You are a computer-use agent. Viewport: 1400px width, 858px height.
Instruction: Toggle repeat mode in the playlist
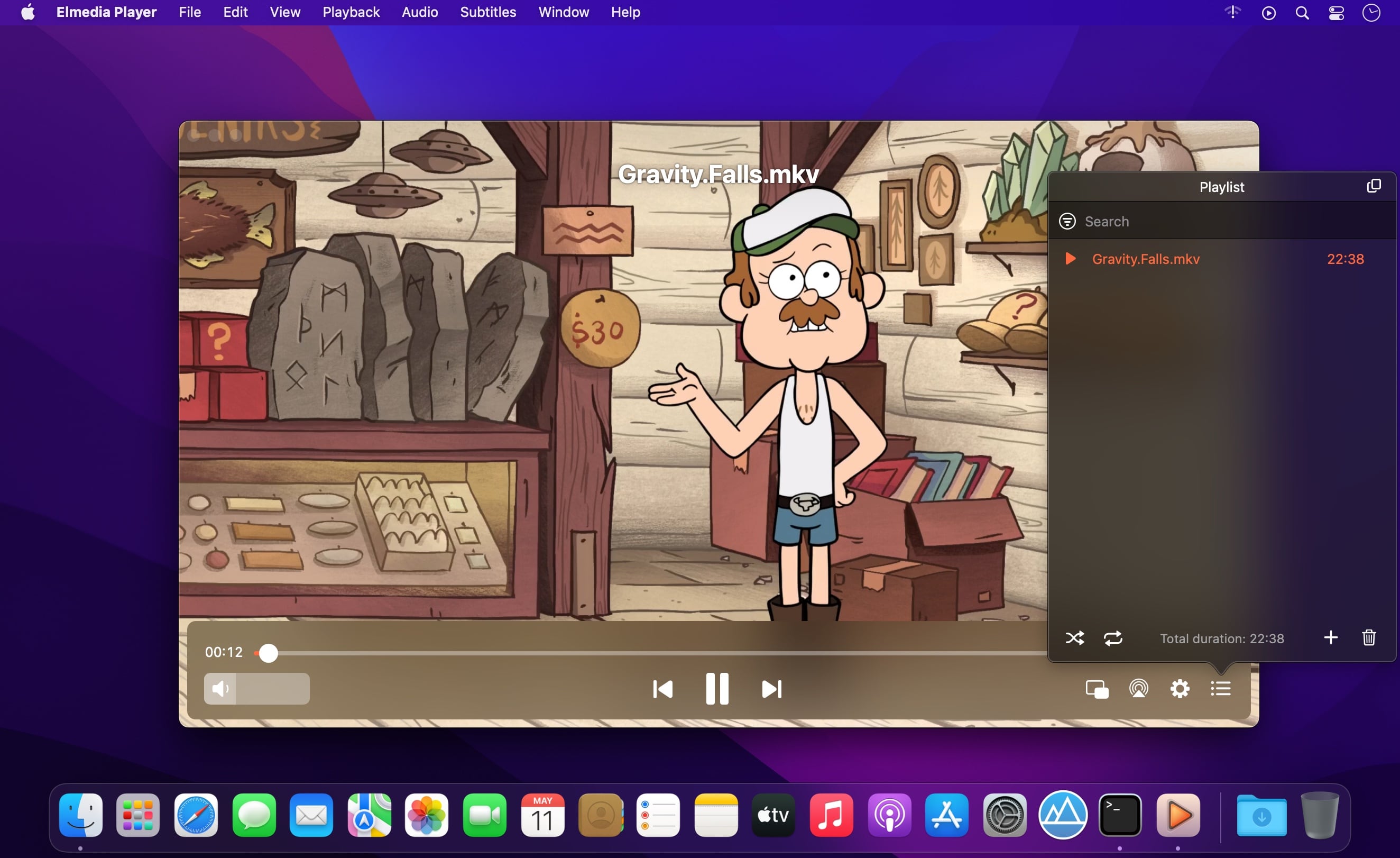[x=1112, y=638]
